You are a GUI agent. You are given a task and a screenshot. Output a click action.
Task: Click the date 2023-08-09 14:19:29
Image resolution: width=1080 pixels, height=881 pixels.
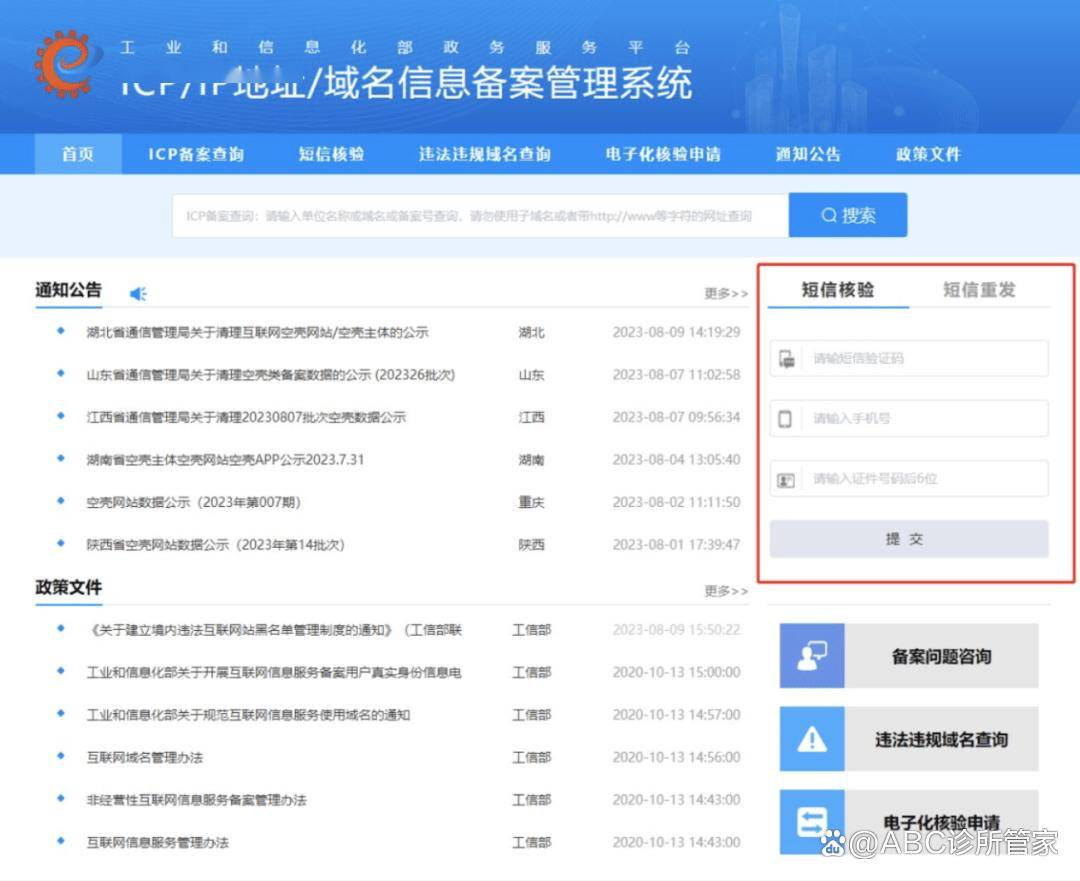click(676, 333)
